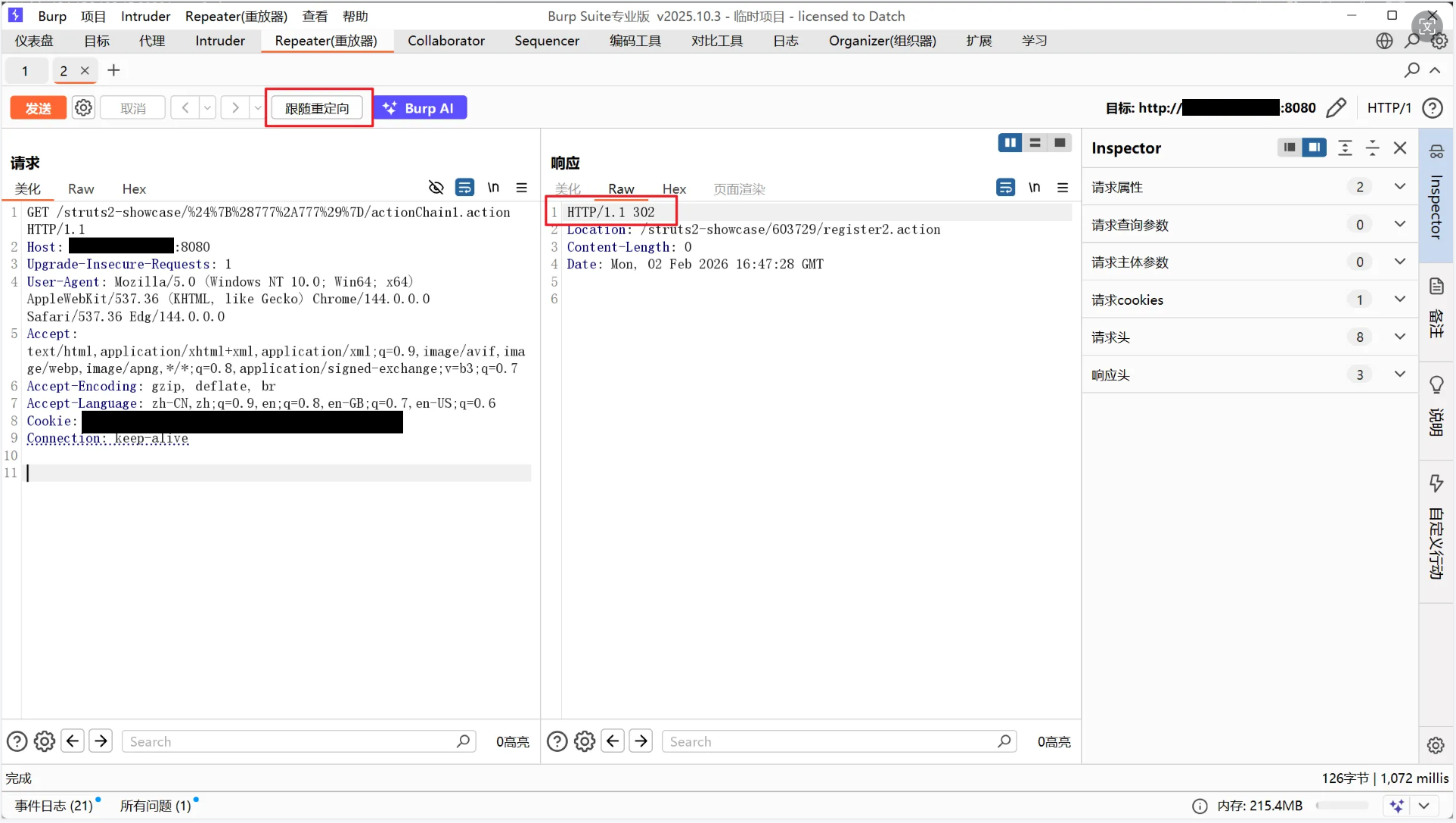Image resolution: width=1456 pixels, height=823 pixels.
Task: Close the Inspector panel
Action: 1400,148
